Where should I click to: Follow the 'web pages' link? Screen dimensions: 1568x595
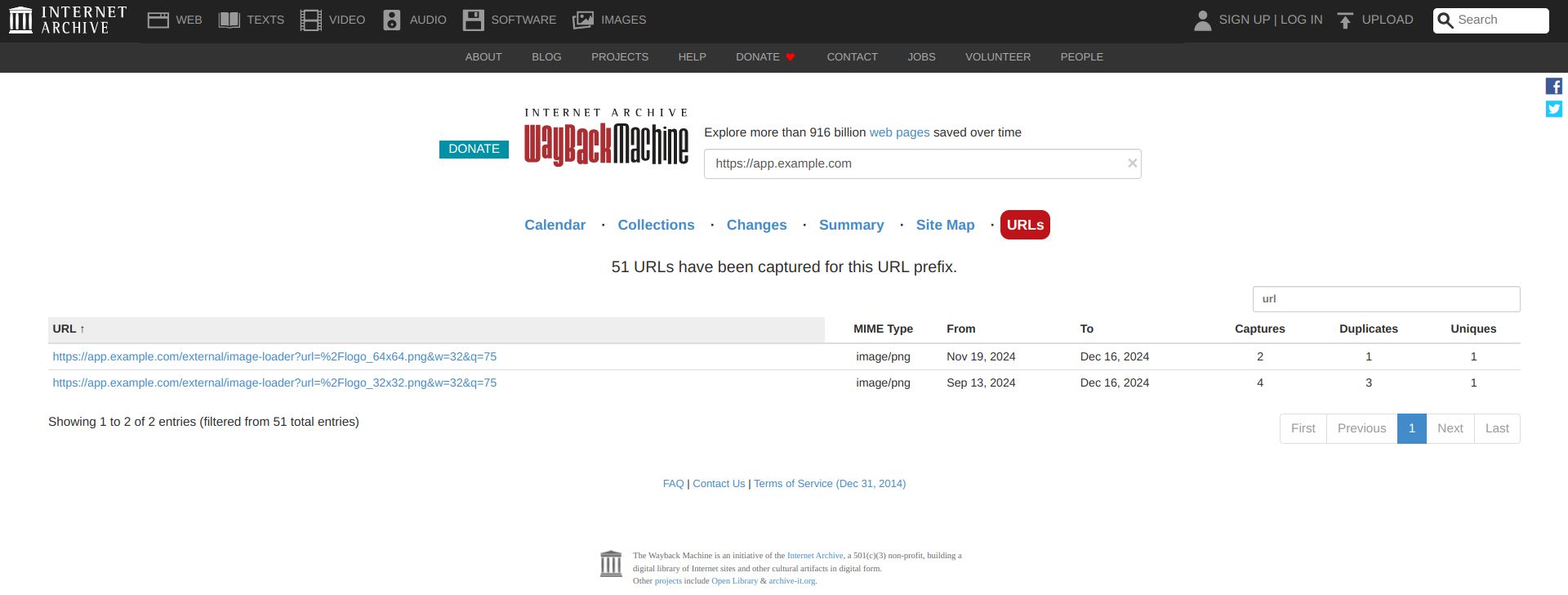coord(899,132)
